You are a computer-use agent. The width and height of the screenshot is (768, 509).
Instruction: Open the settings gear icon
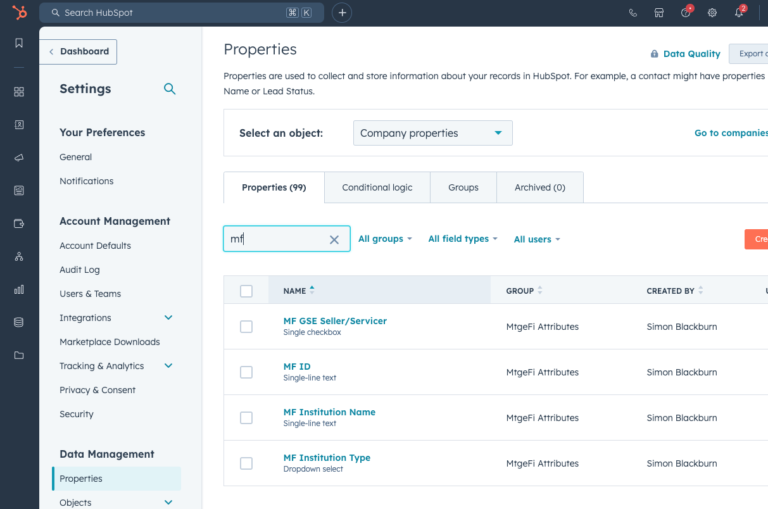point(712,13)
